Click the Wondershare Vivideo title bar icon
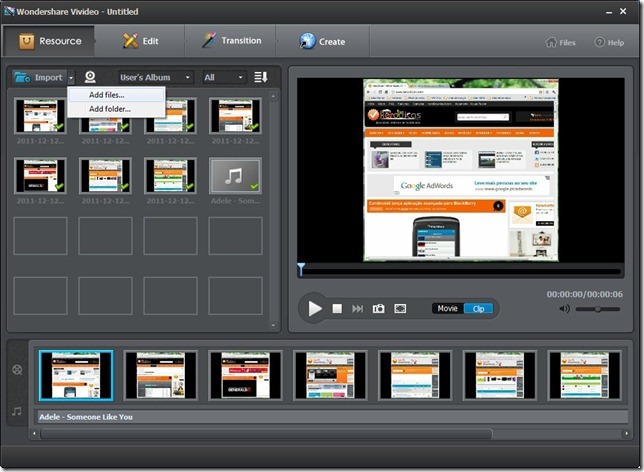 point(9,11)
